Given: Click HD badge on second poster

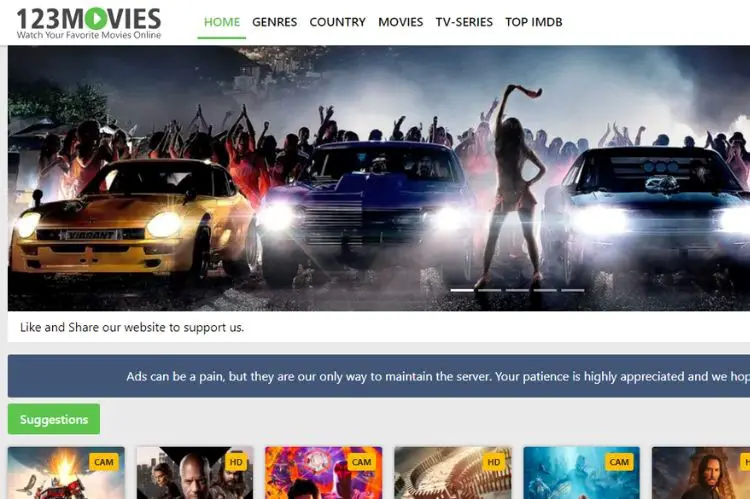Looking at the screenshot, I should click(236, 462).
